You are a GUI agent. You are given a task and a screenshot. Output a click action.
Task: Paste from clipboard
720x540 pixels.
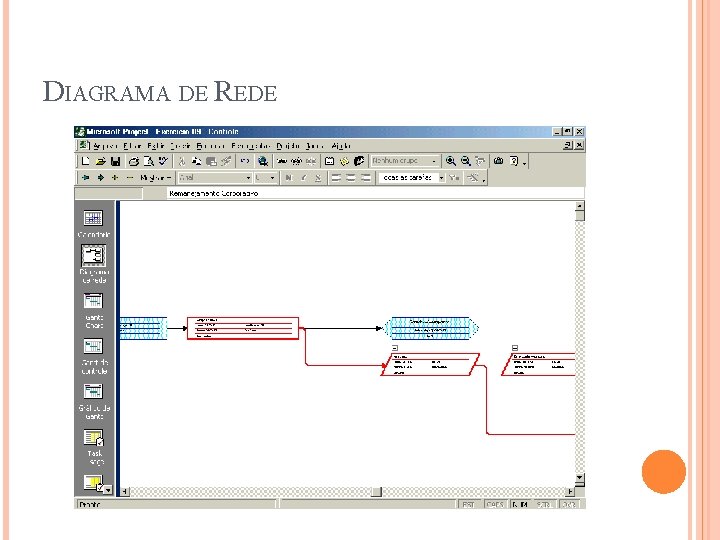click(211, 161)
